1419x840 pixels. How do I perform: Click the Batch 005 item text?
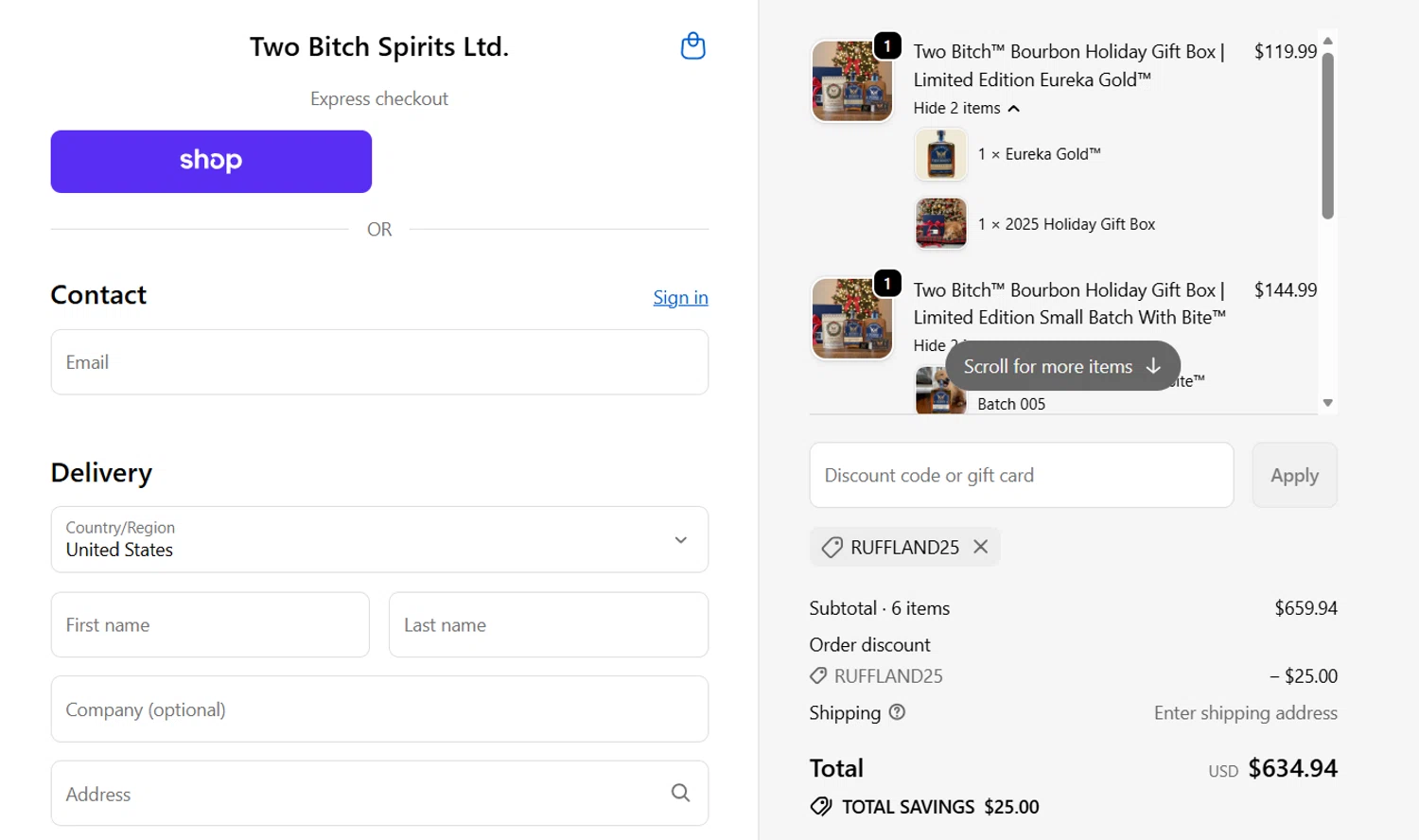click(x=1011, y=404)
